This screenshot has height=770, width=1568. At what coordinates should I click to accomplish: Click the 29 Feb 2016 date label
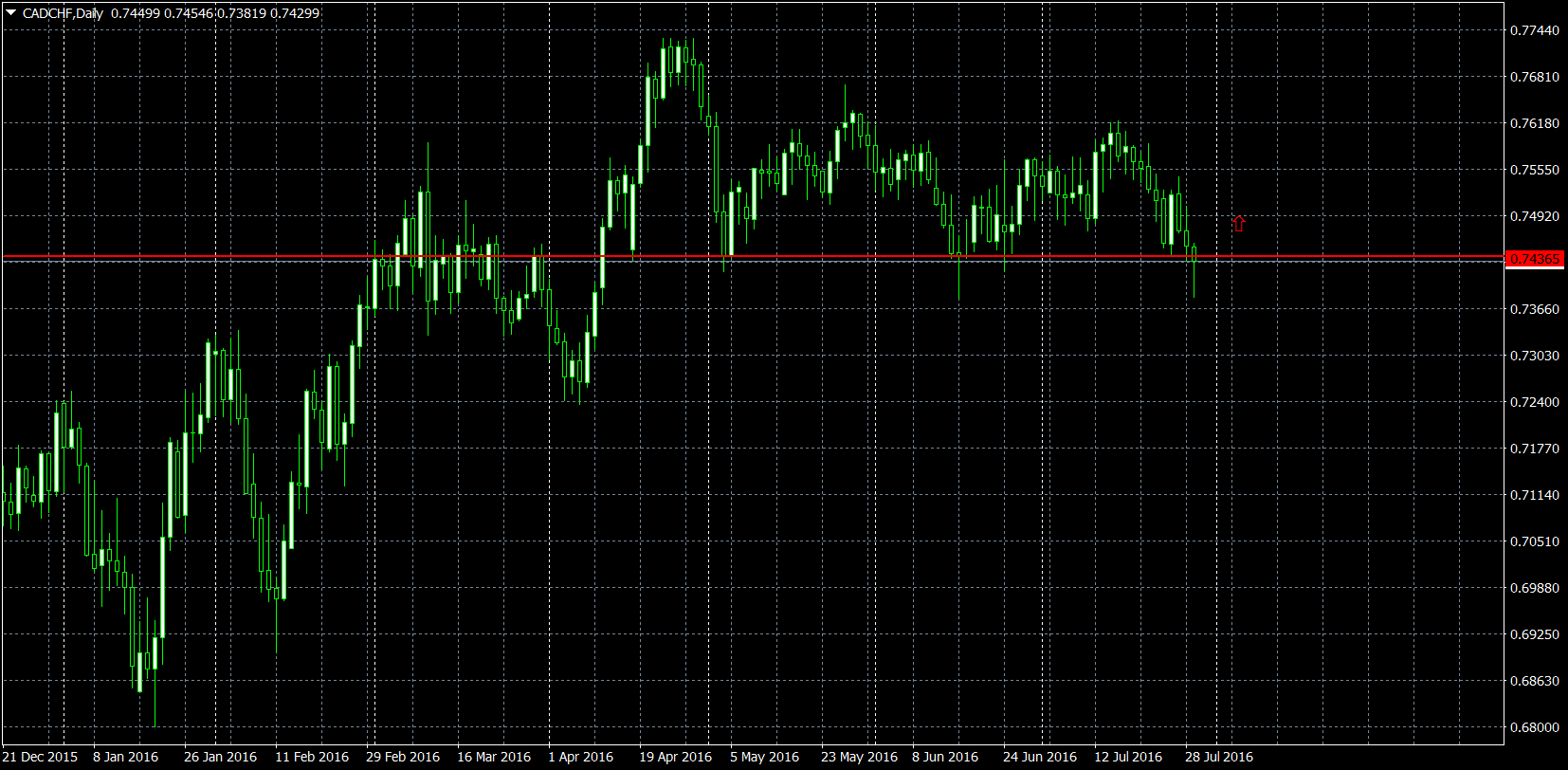coord(403,757)
